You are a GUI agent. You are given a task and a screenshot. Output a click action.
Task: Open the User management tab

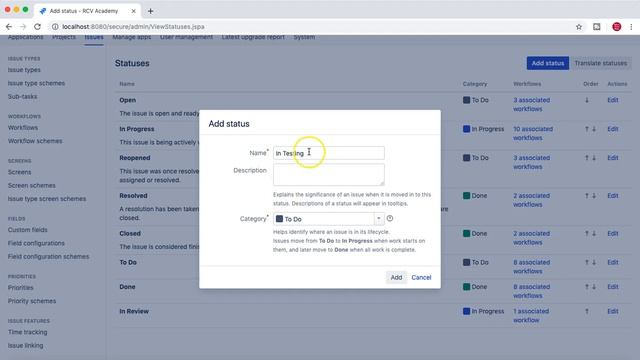(186, 38)
